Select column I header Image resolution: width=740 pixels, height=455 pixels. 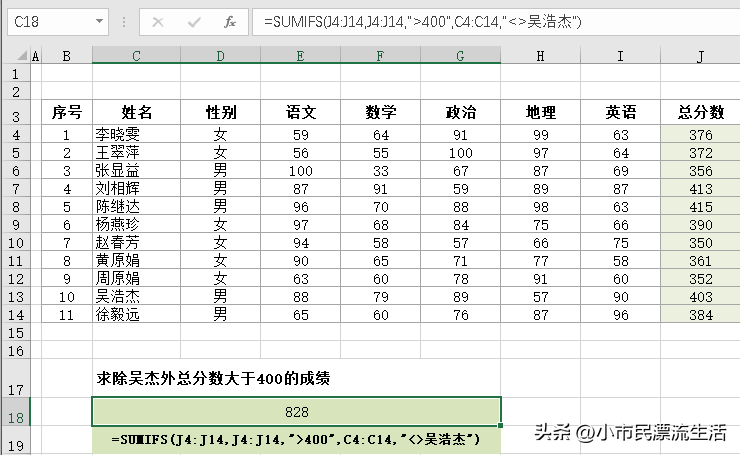tap(620, 56)
